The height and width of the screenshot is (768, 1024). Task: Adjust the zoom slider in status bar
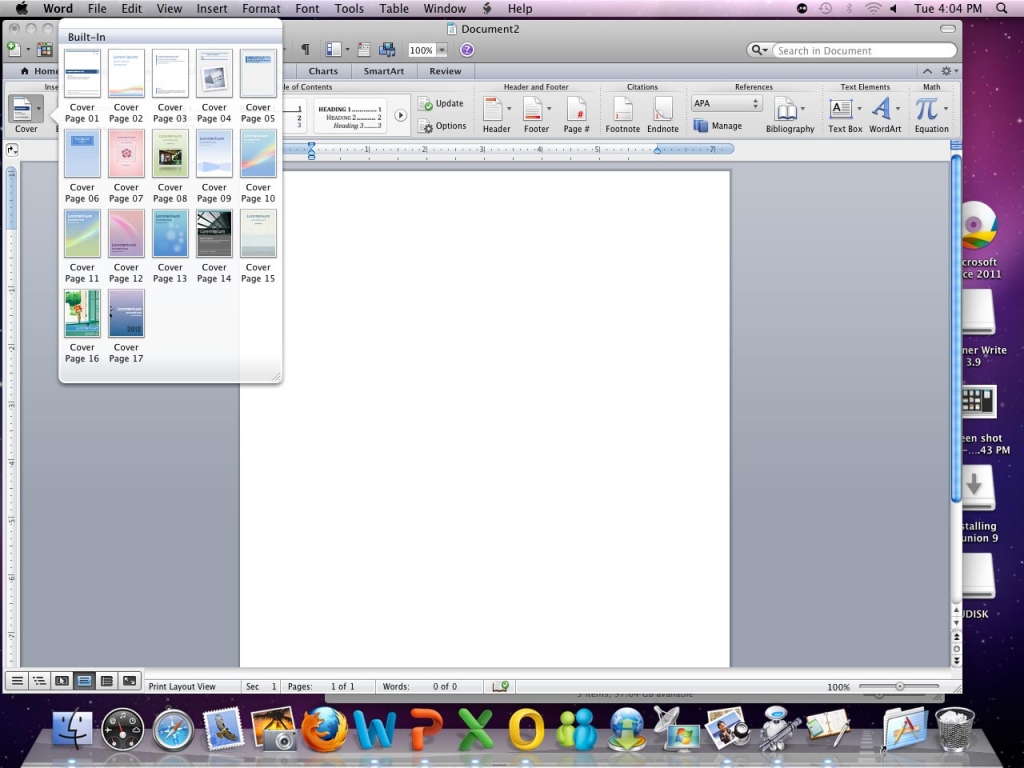coord(899,686)
